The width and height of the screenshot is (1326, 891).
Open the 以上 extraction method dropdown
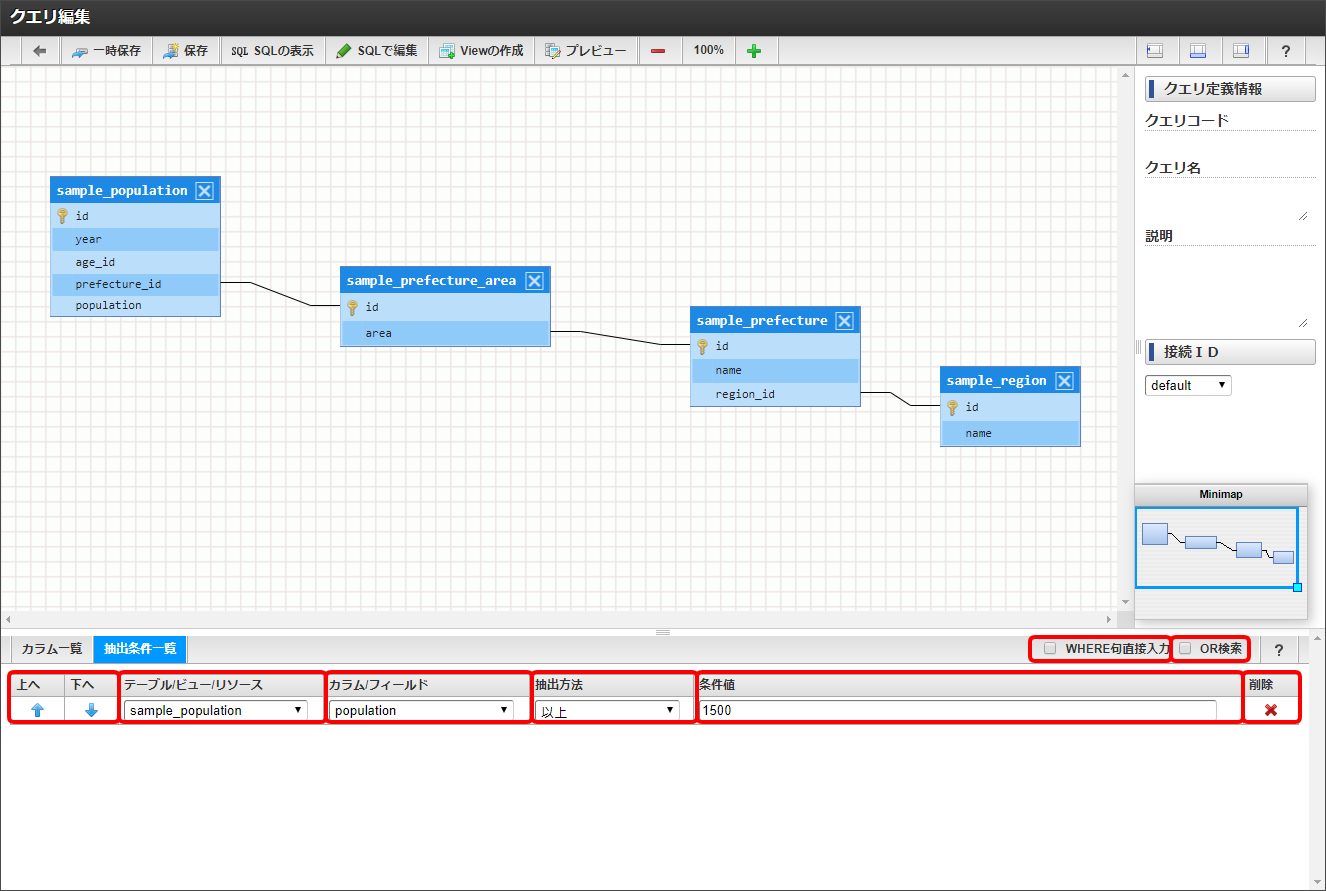point(607,711)
